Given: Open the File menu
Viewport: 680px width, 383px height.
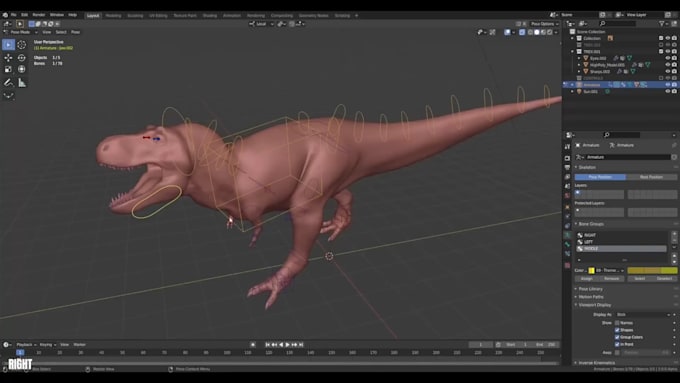Looking at the screenshot, I should pyautogui.click(x=13, y=15).
